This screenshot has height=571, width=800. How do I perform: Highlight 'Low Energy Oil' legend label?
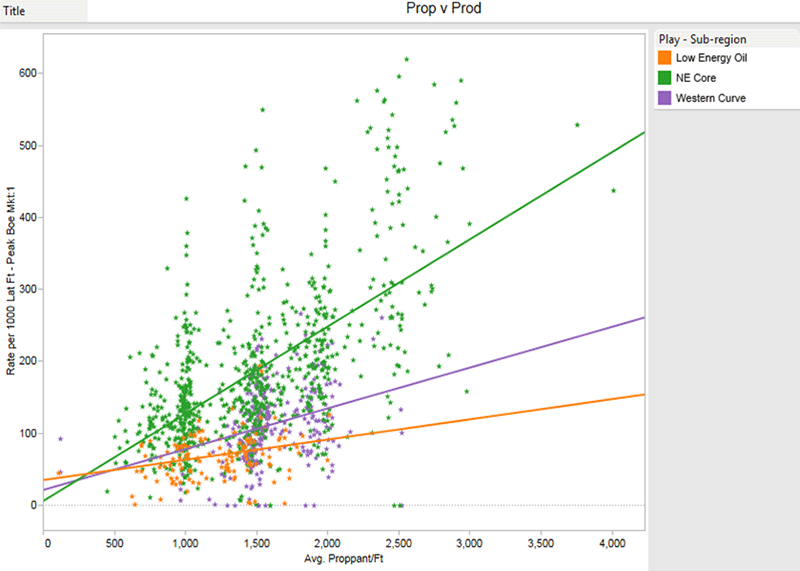711,58
